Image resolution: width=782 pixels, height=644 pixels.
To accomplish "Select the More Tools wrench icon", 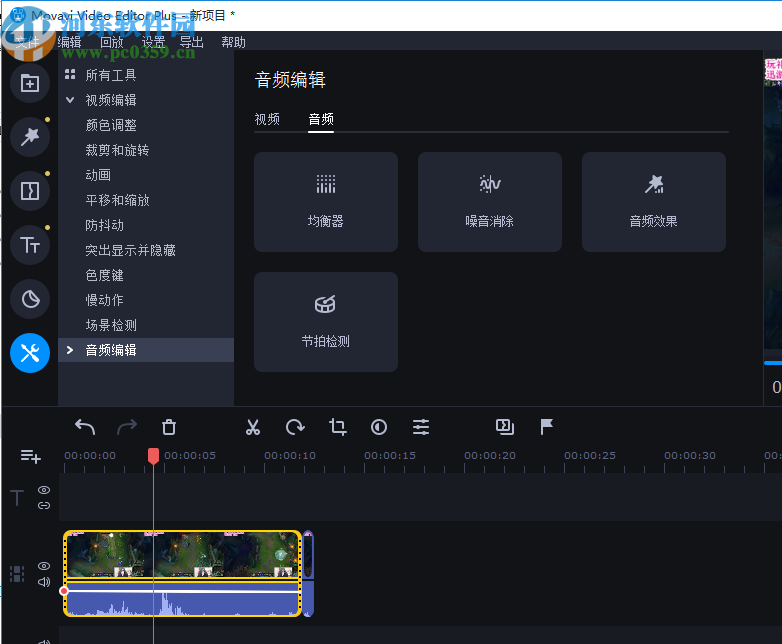I will [30, 353].
